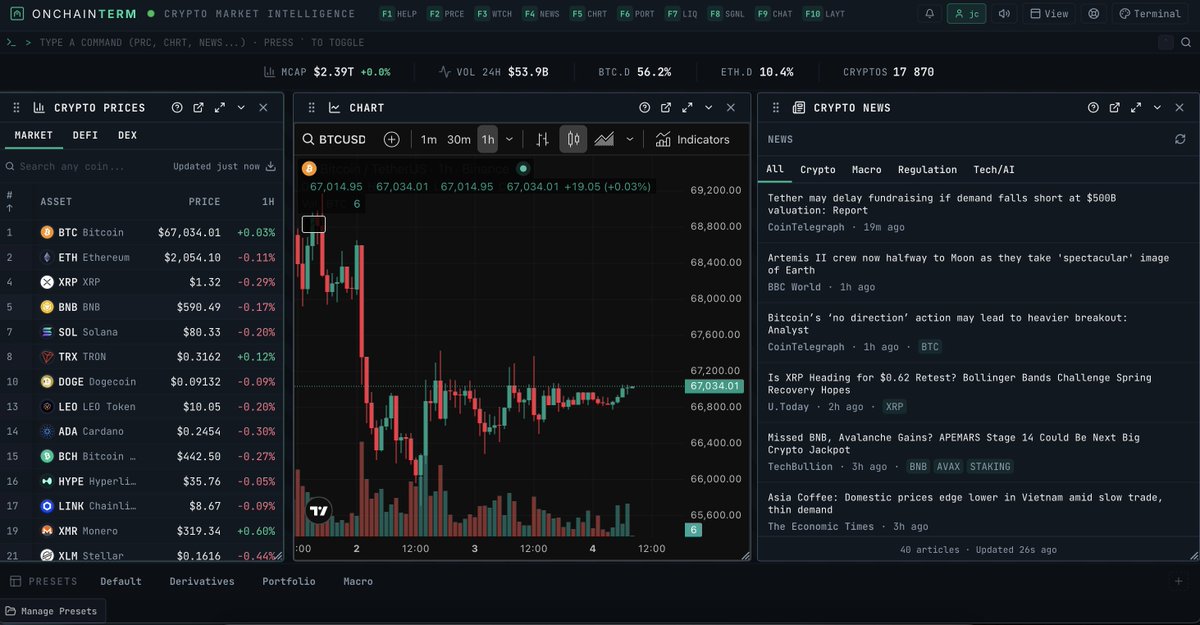The width and height of the screenshot is (1200, 625).
Task: Open the View layout menu
Action: click(x=1049, y=14)
